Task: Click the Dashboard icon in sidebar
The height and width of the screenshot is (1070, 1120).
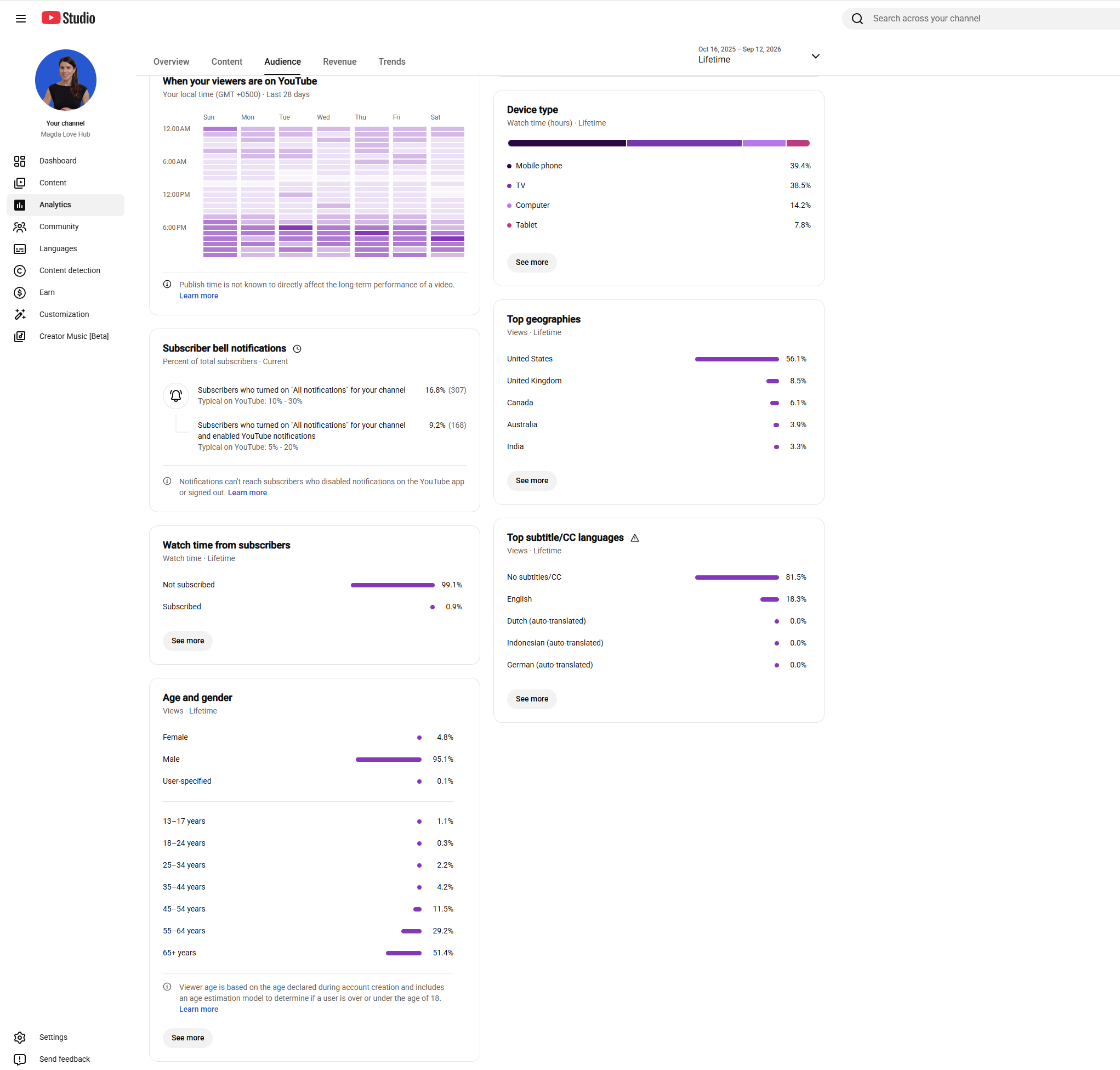Action: 20,161
